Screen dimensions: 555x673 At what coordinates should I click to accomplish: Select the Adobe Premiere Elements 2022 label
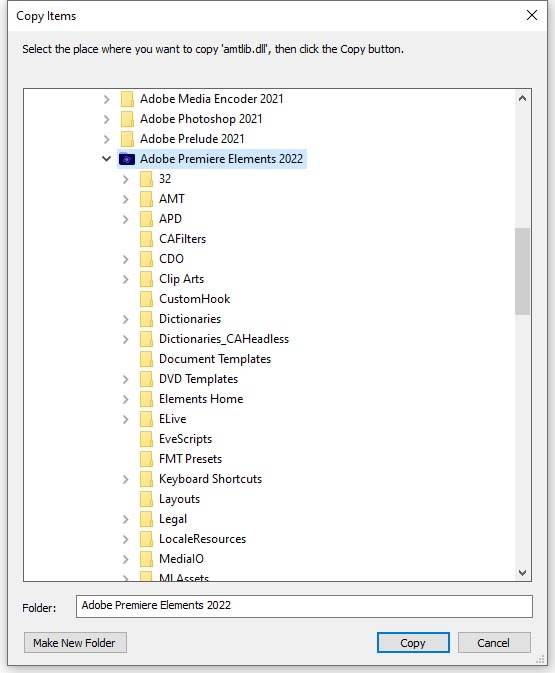pos(221,159)
